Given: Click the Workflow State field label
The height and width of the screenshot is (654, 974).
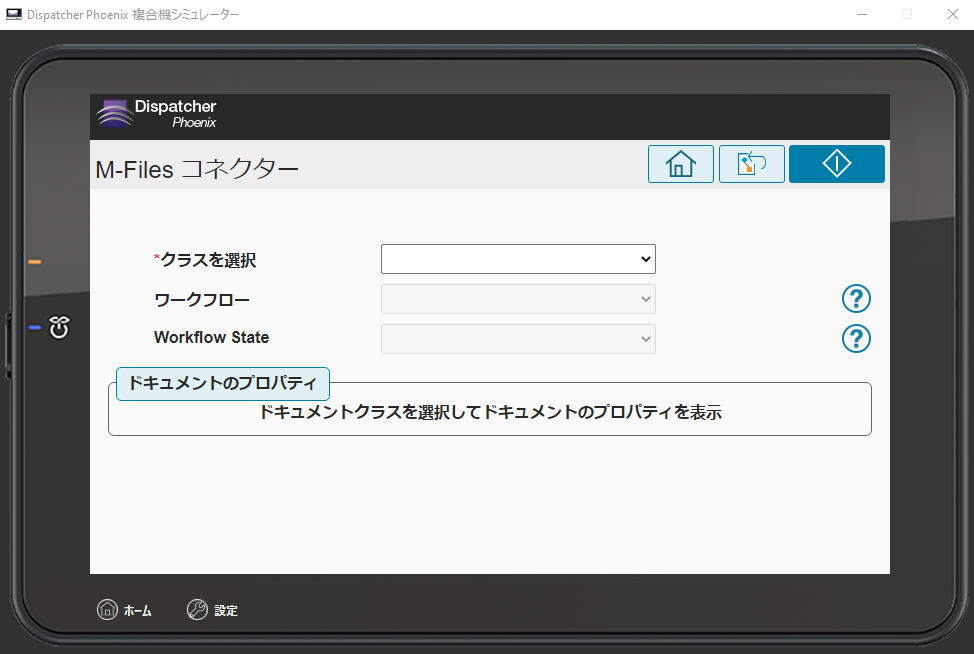Looking at the screenshot, I should click(211, 337).
